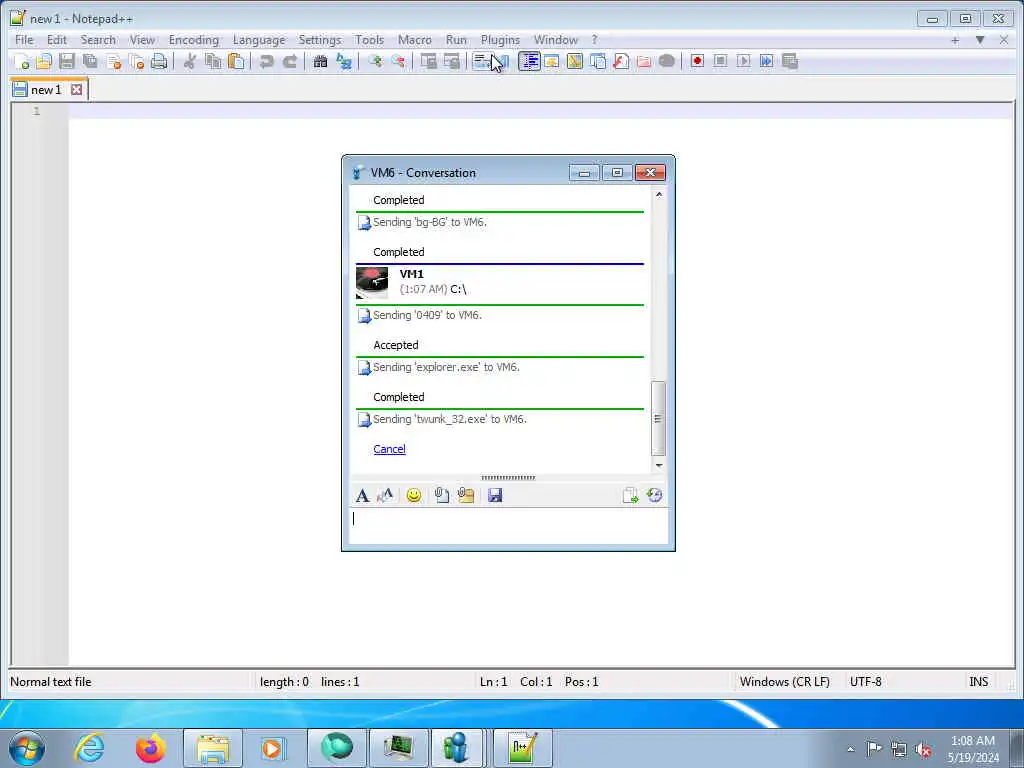The image size is (1024, 768).
Task: Click the Open file toolbar icon
Action: (x=44, y=61)
